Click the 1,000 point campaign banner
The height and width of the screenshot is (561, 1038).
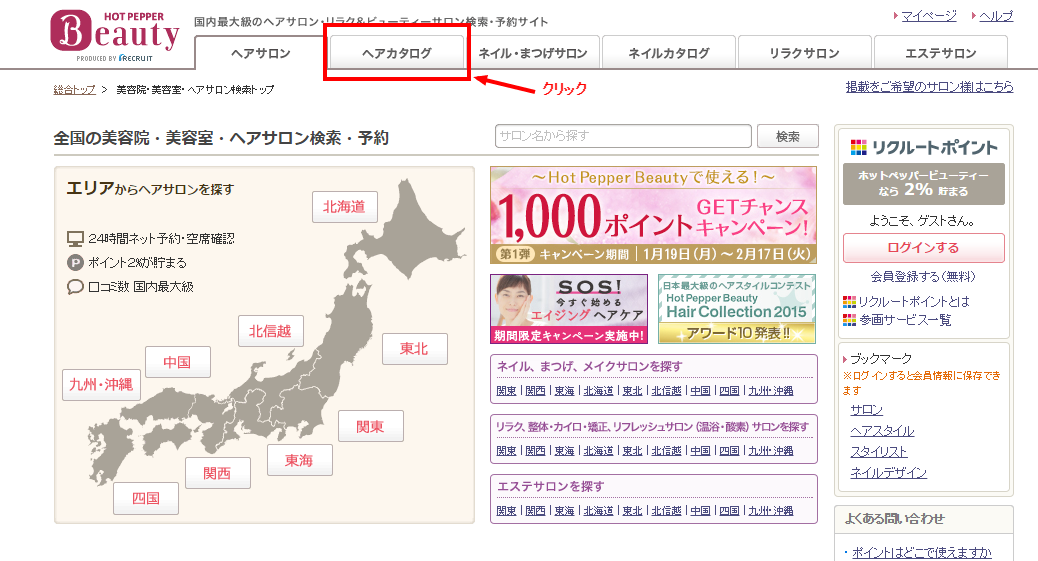[652, 215]
